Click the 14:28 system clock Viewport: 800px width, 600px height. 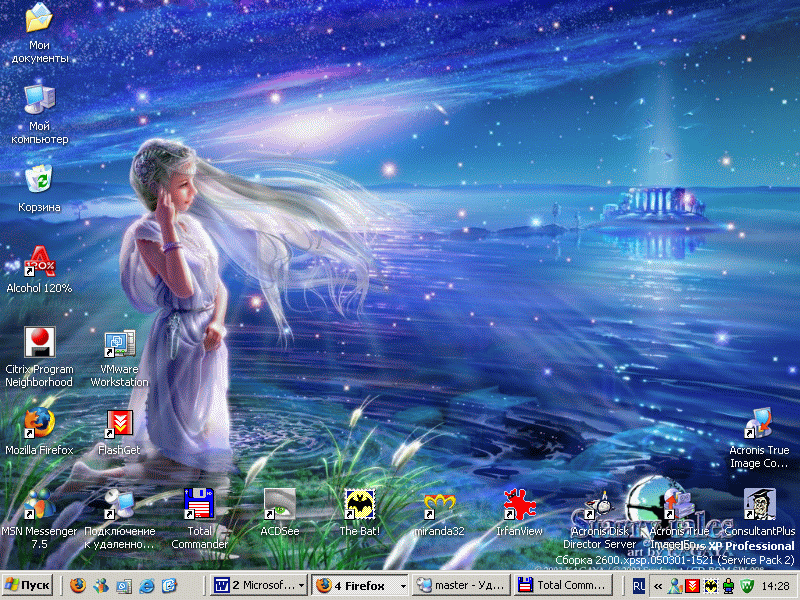[x=776, y=586]
